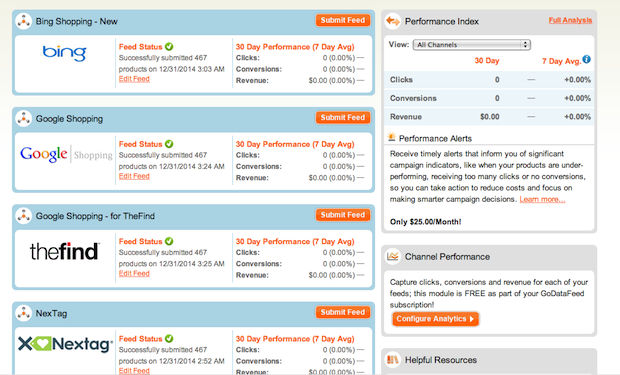
Task: Click the TheFind feed status green checkmark
Action: (169, 241)
